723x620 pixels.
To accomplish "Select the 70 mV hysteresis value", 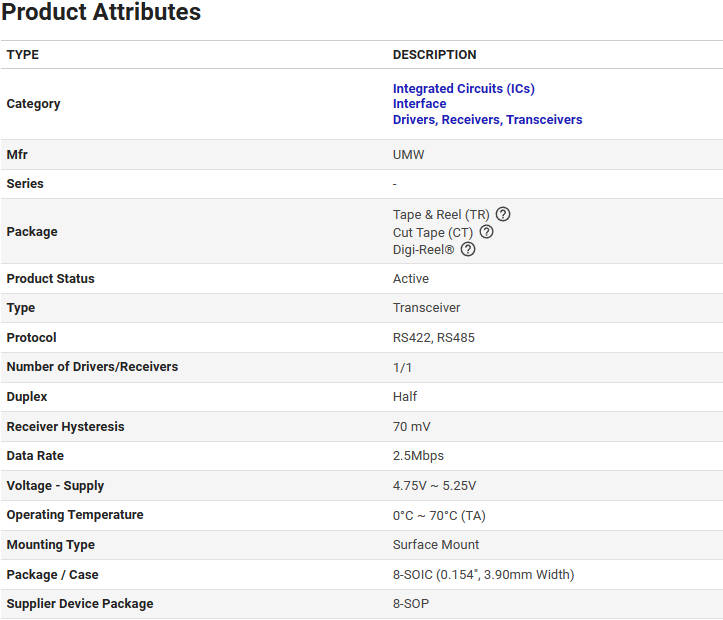I will [x=411, y=427].
